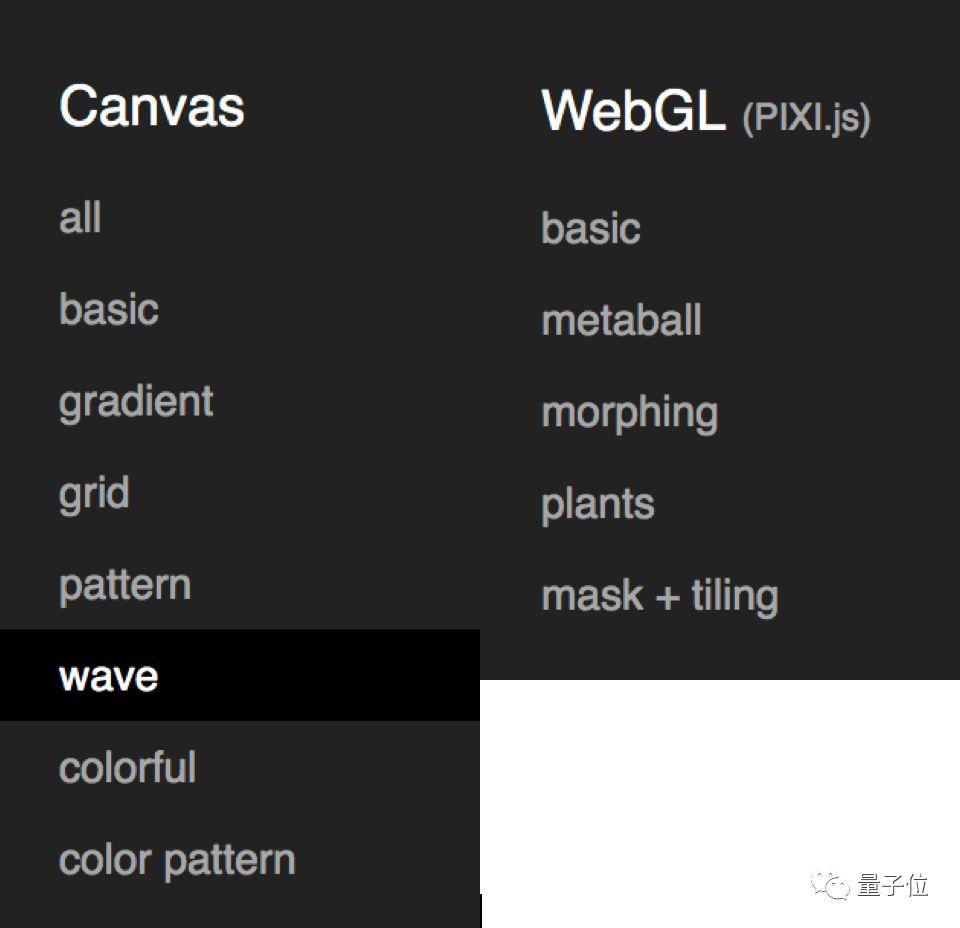Select the Canvas section heading

(x=152, y=106)
